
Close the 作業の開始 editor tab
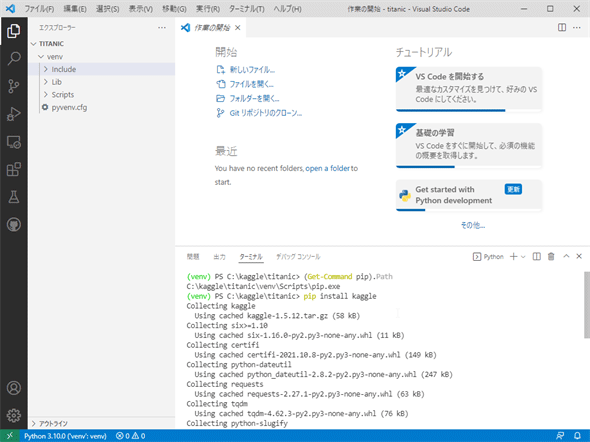pos(237,27)
